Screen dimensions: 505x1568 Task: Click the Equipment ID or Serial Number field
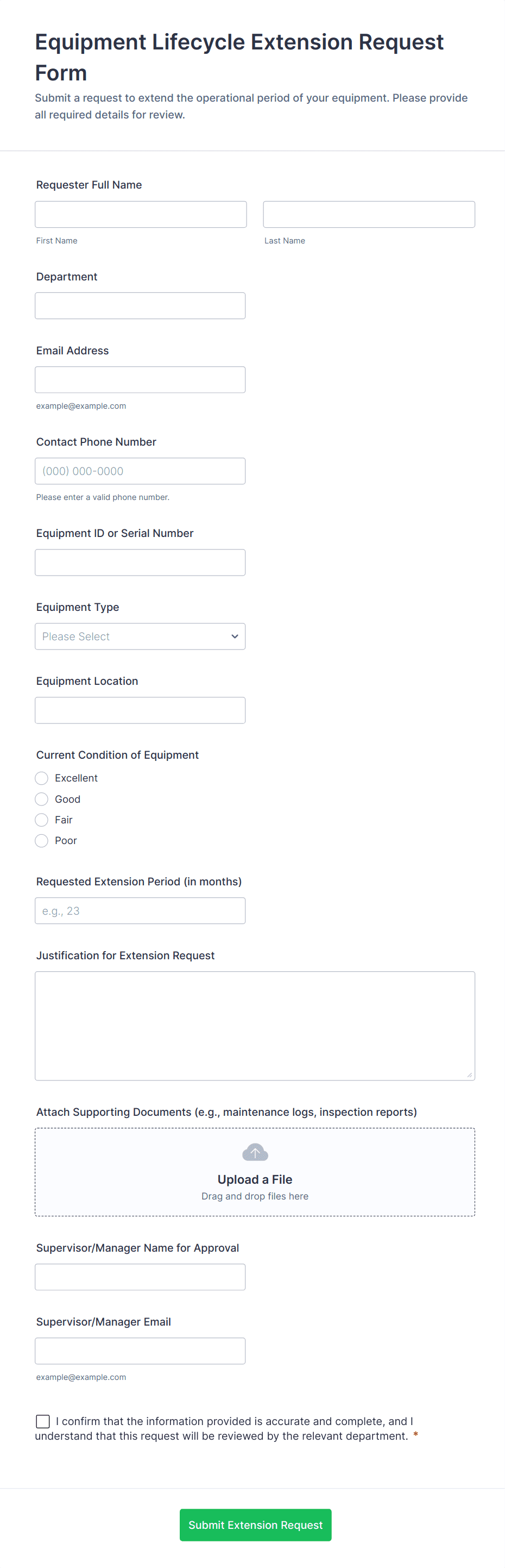pyautogui.click(x=140, y=562)
